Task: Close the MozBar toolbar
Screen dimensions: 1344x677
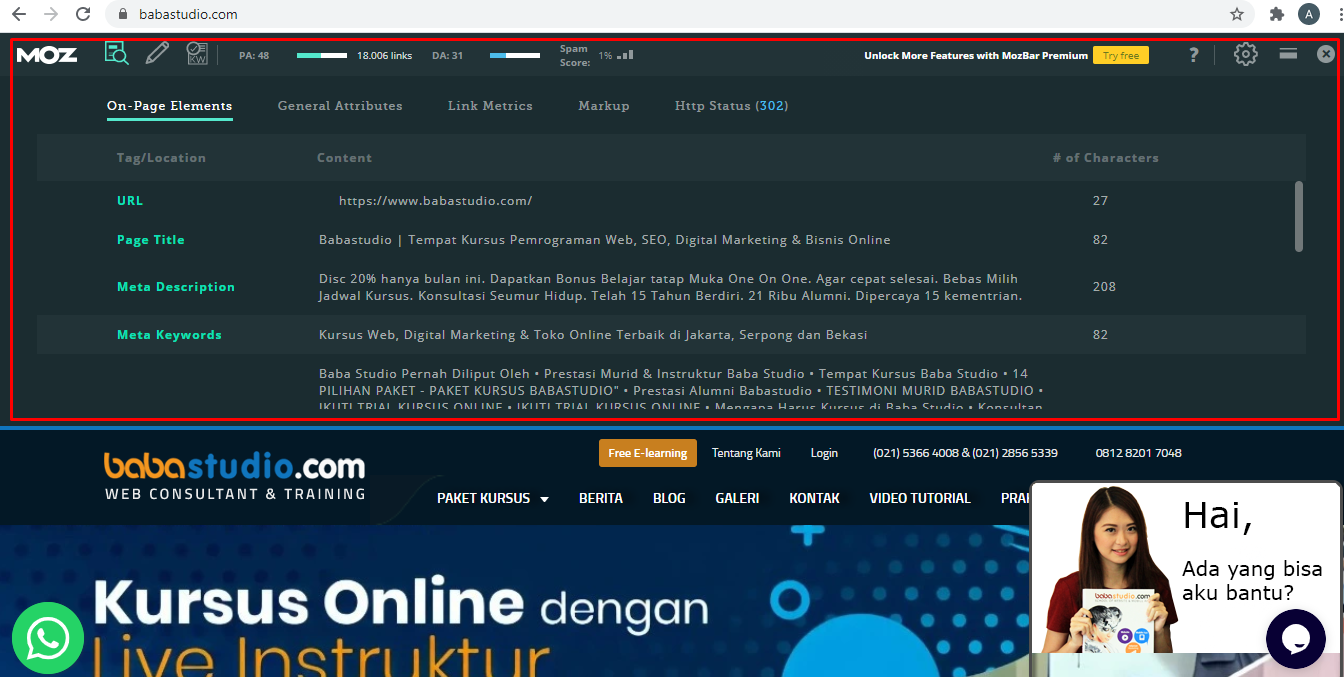Action: pyautogui.click(x=1326, y=54)
